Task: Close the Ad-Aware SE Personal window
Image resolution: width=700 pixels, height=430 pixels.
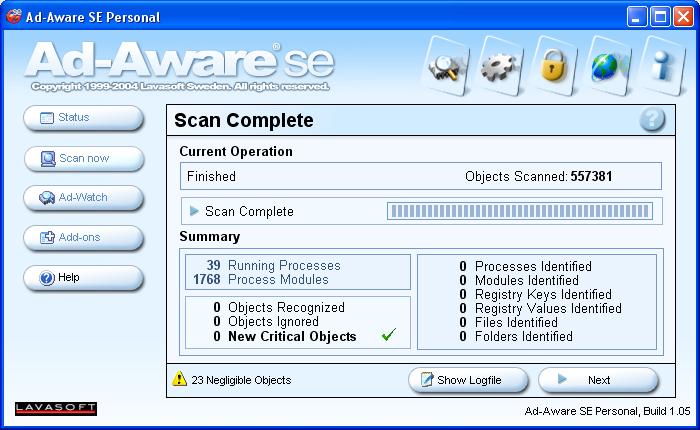Action: 683,17
